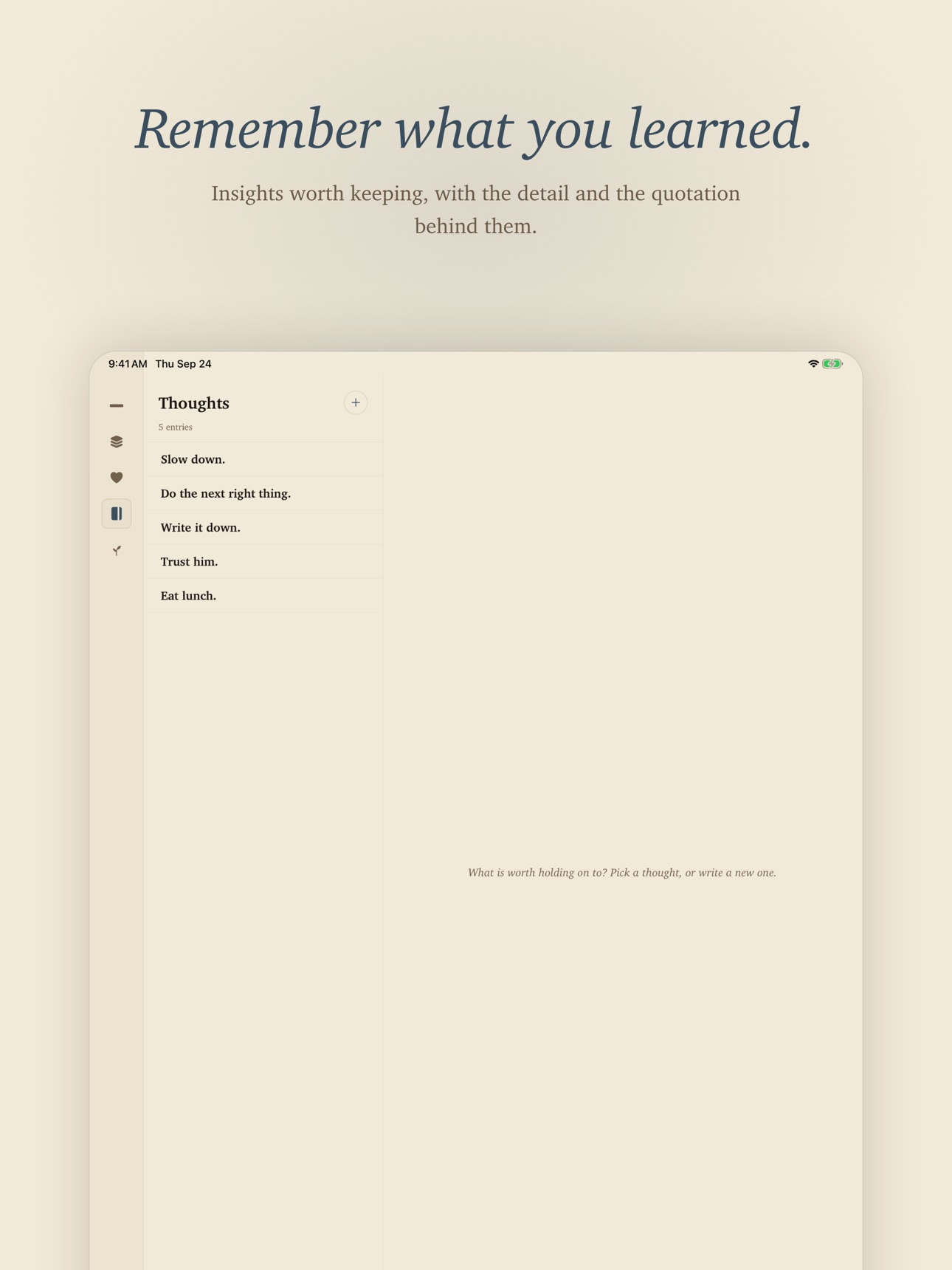Viewport: 952px width, 1270px height.
Task: Tap the 'Thu Sep 24' date
Action: [183, 363]
